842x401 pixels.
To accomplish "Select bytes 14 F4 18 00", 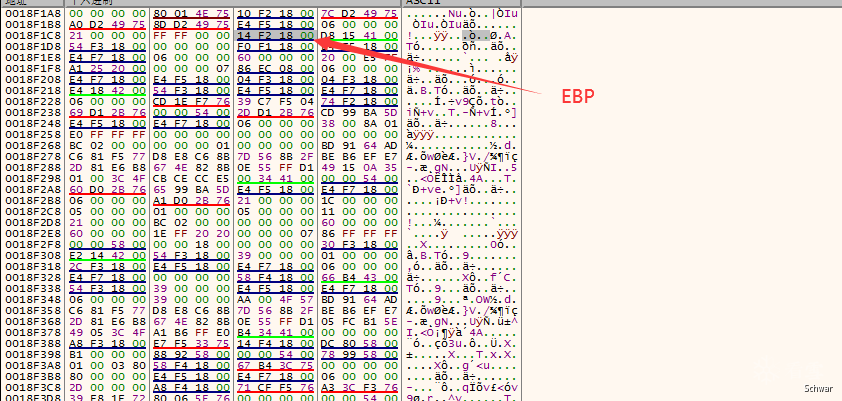I will coord(275,344).
